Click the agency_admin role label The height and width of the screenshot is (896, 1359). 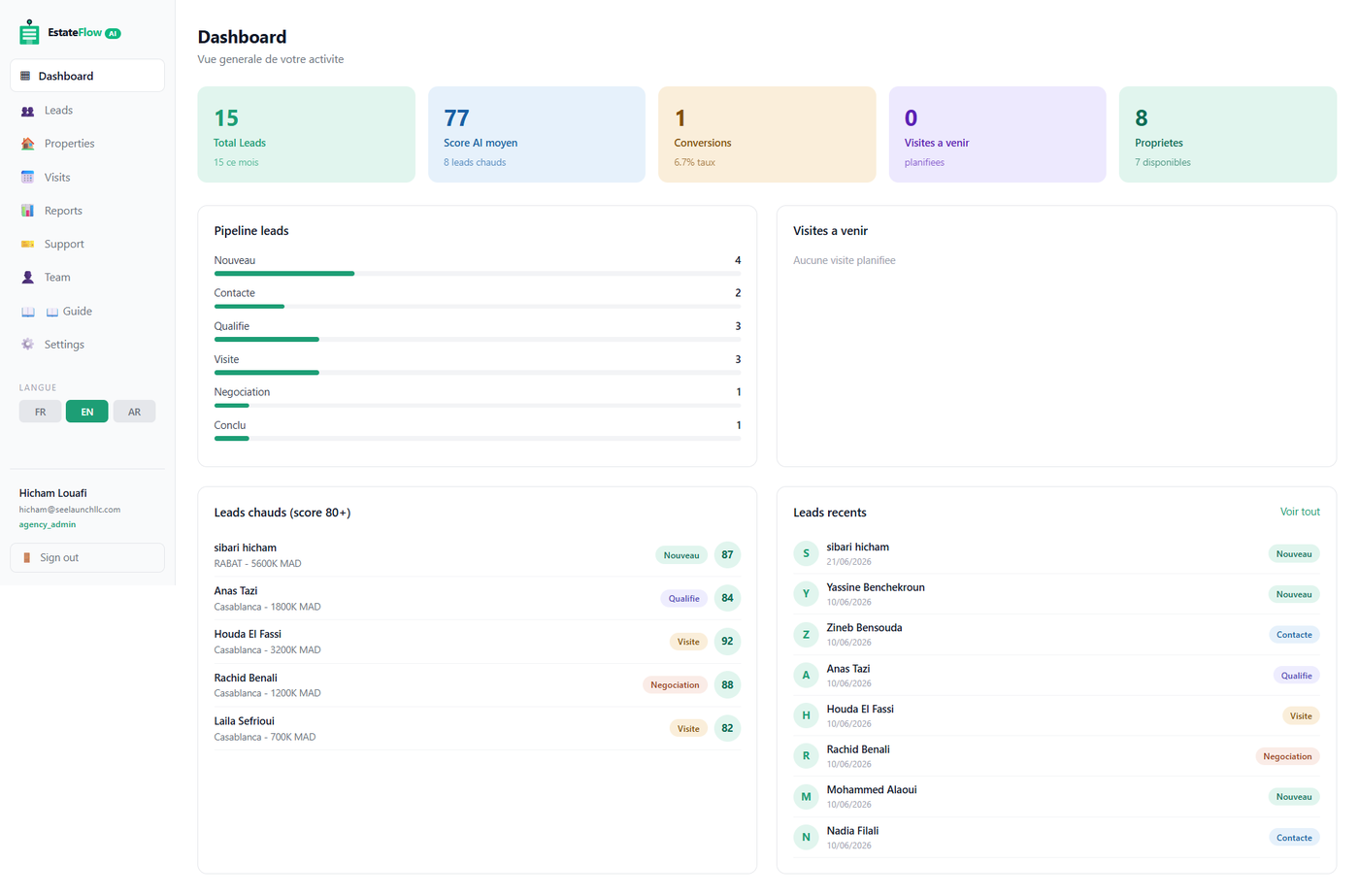point(48,524)
